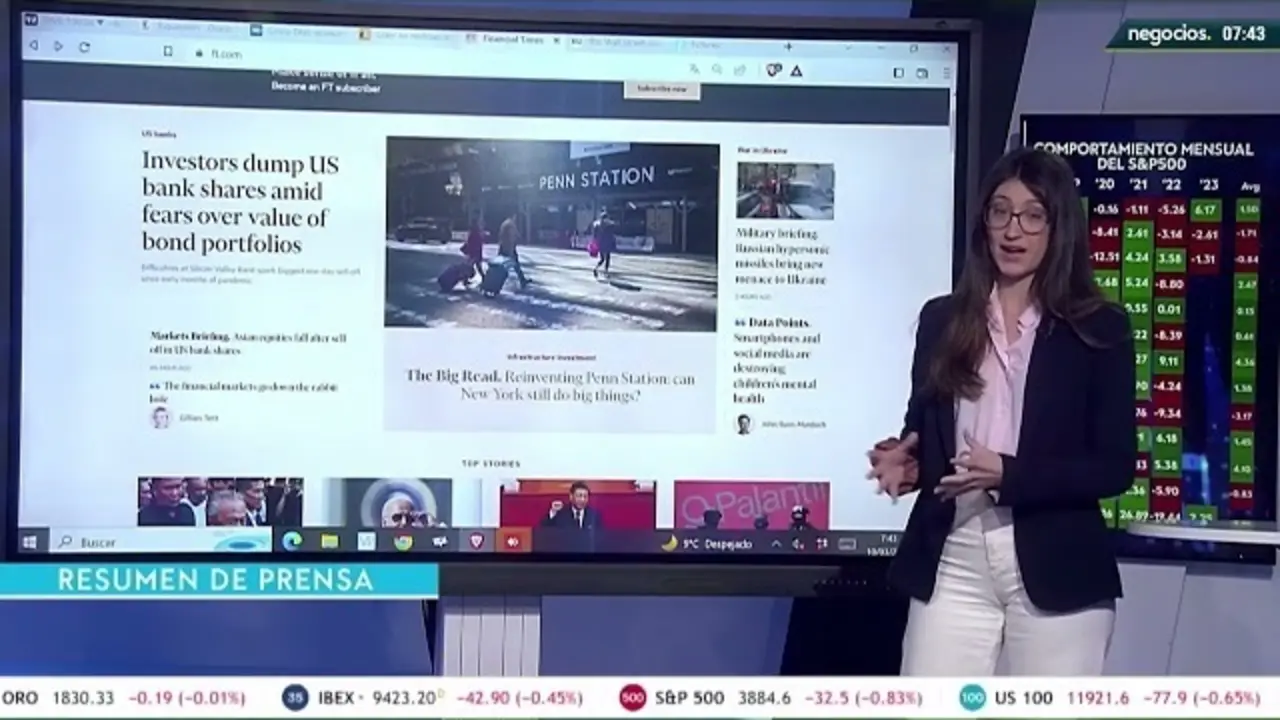The height and width of the screenshot is (720, 1280).
Task: Open the Palantir top story thumbnail
Action: [751, 505]
